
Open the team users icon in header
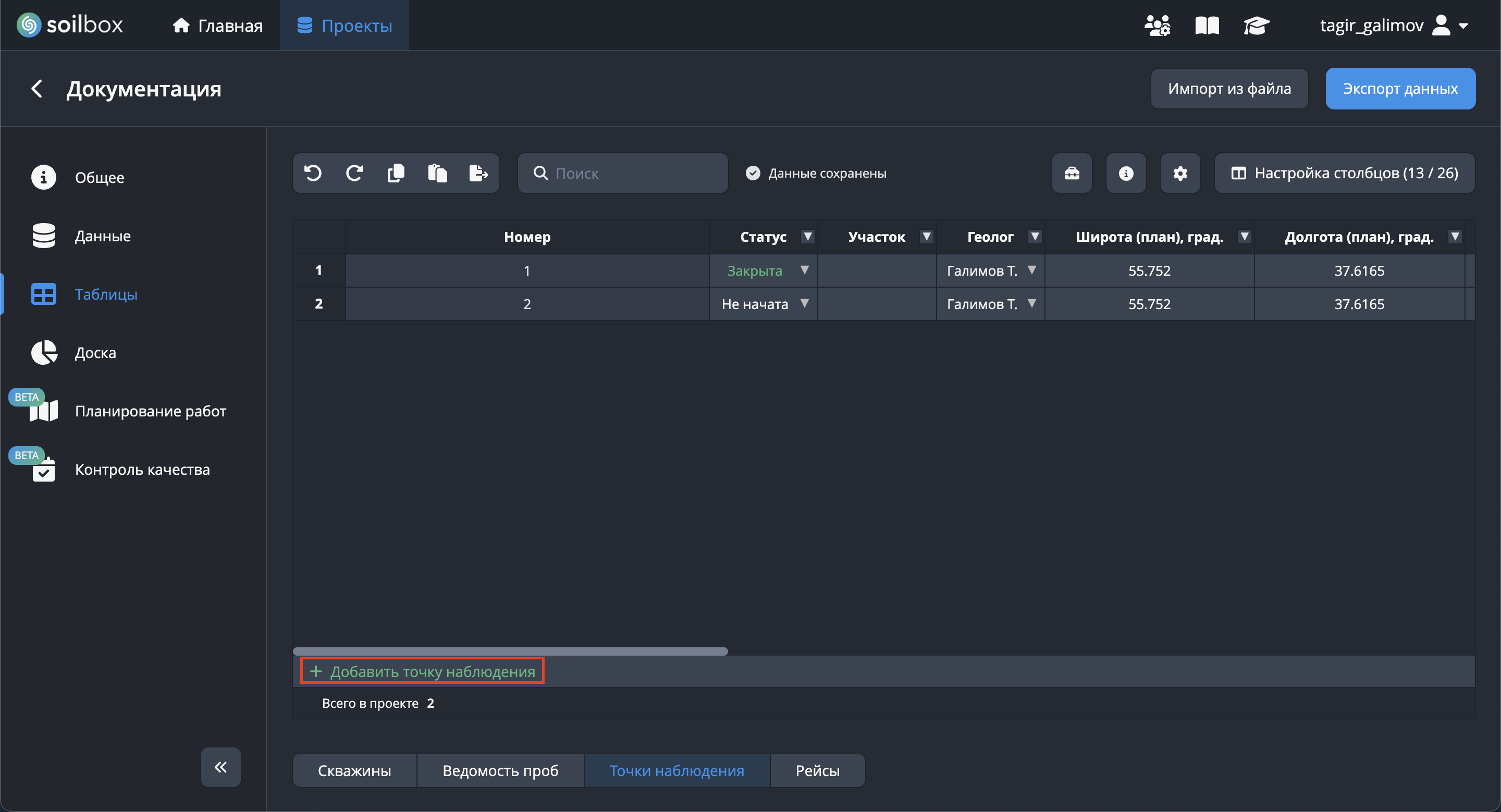tap(1156, 26)
